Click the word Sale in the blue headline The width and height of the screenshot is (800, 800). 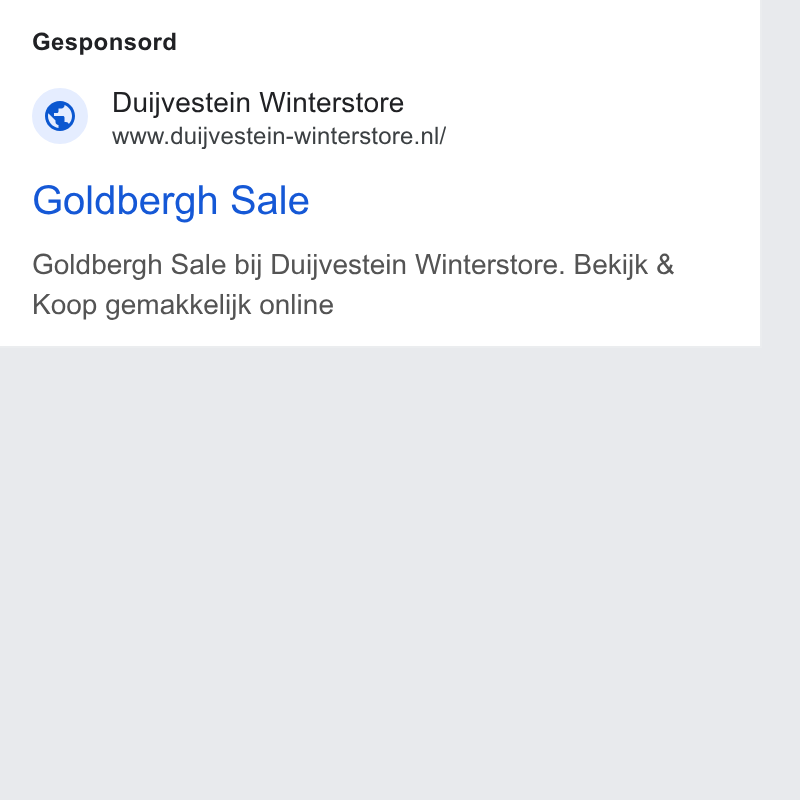[270, 201]
